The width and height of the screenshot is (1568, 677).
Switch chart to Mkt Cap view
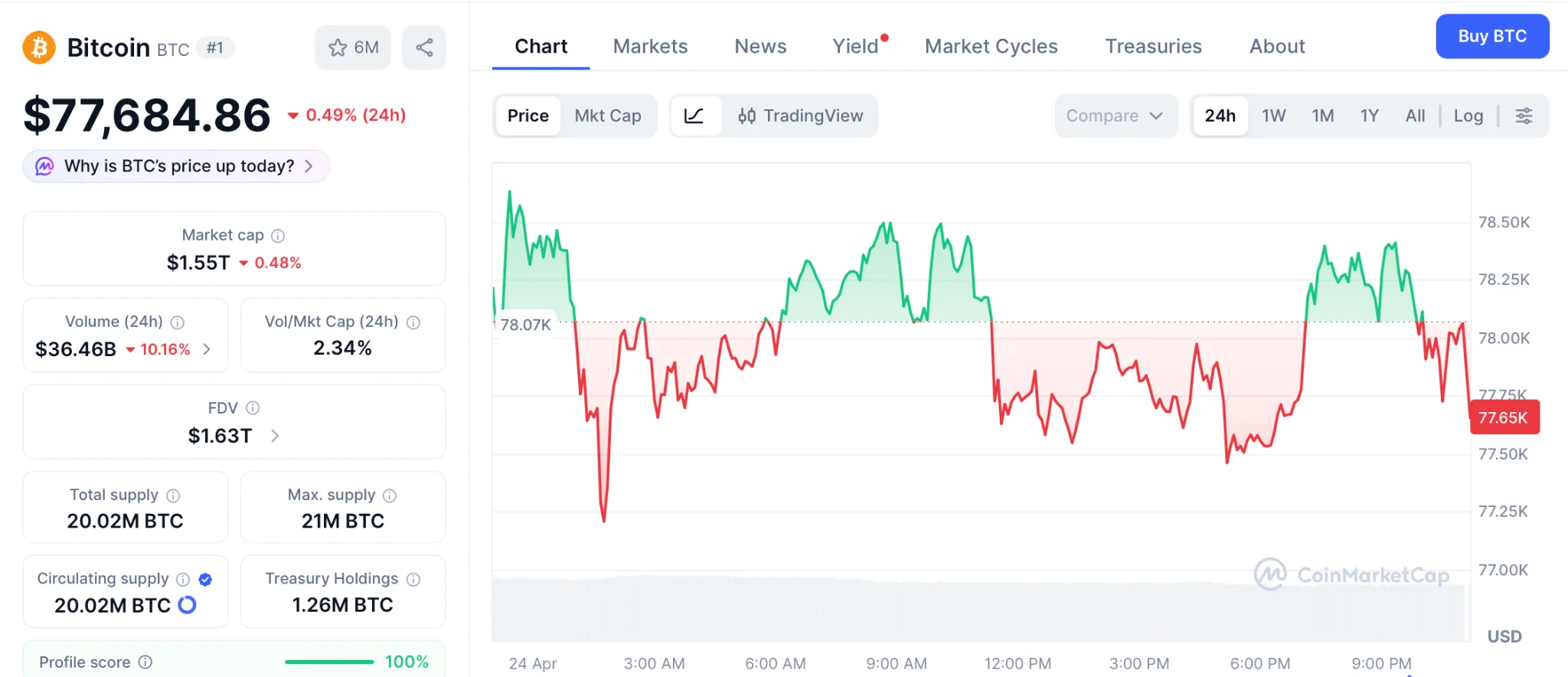tap(607, 116)
